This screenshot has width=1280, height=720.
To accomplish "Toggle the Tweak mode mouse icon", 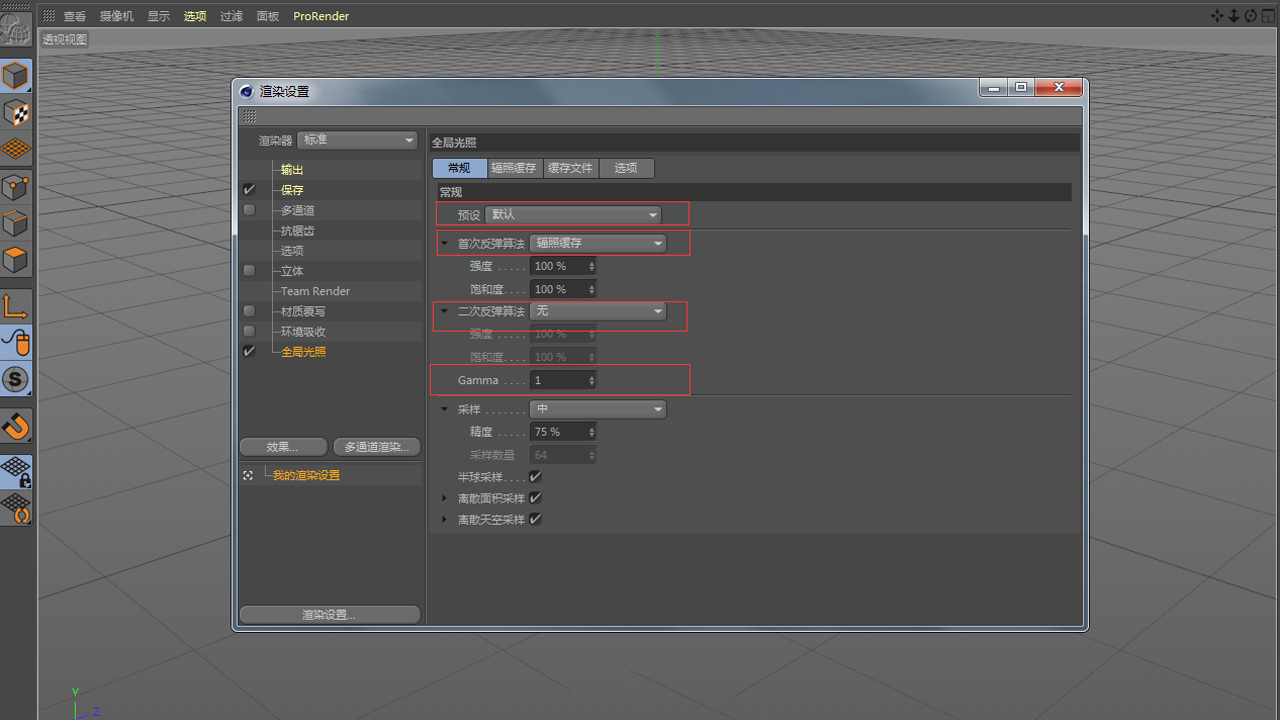I will click(16, 343).
